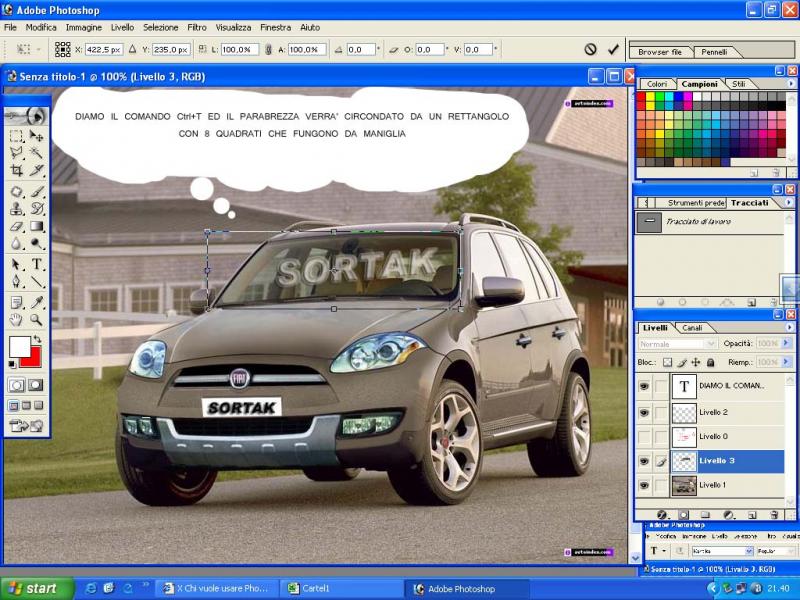
Task: Select the Line tool
Action: click(36, 282)
